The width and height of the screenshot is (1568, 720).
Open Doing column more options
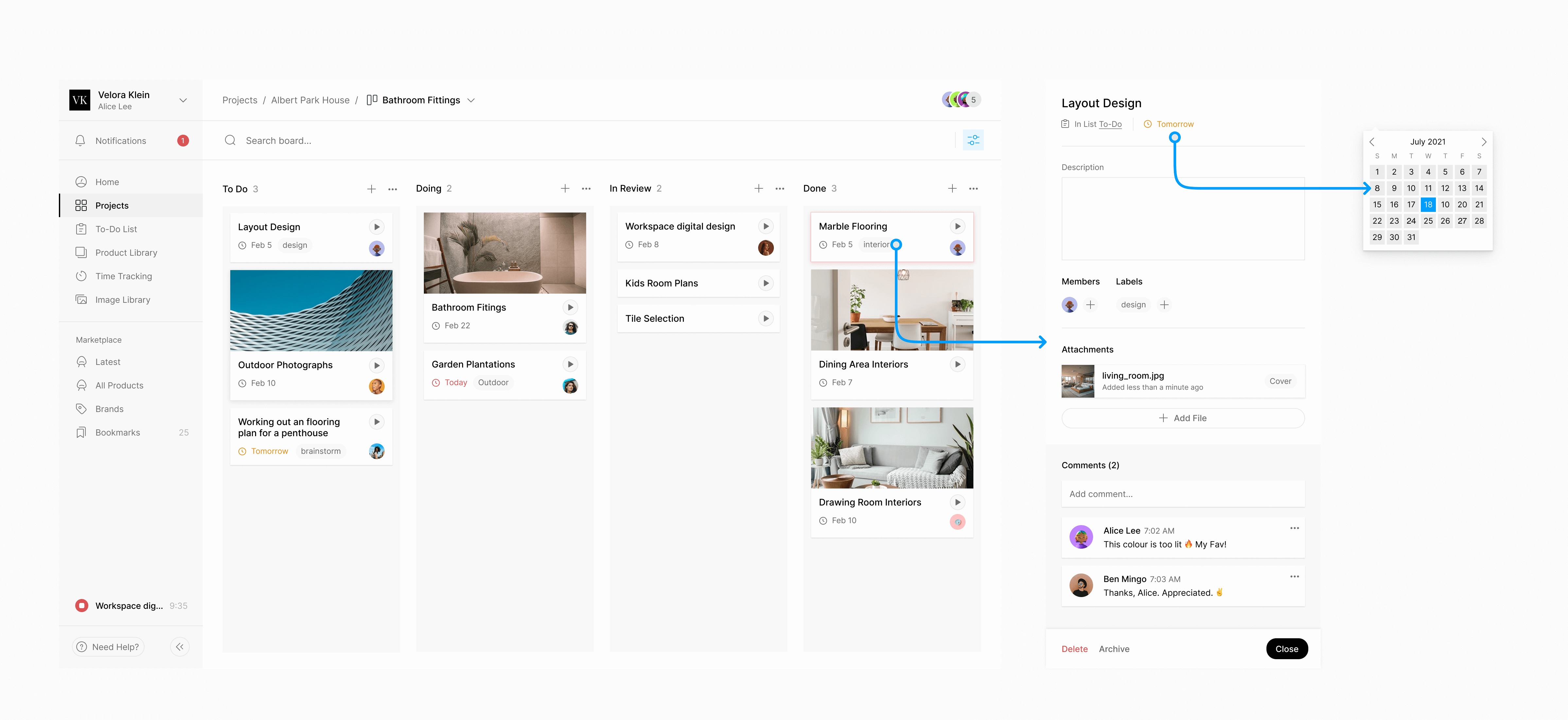pos(586,189)
